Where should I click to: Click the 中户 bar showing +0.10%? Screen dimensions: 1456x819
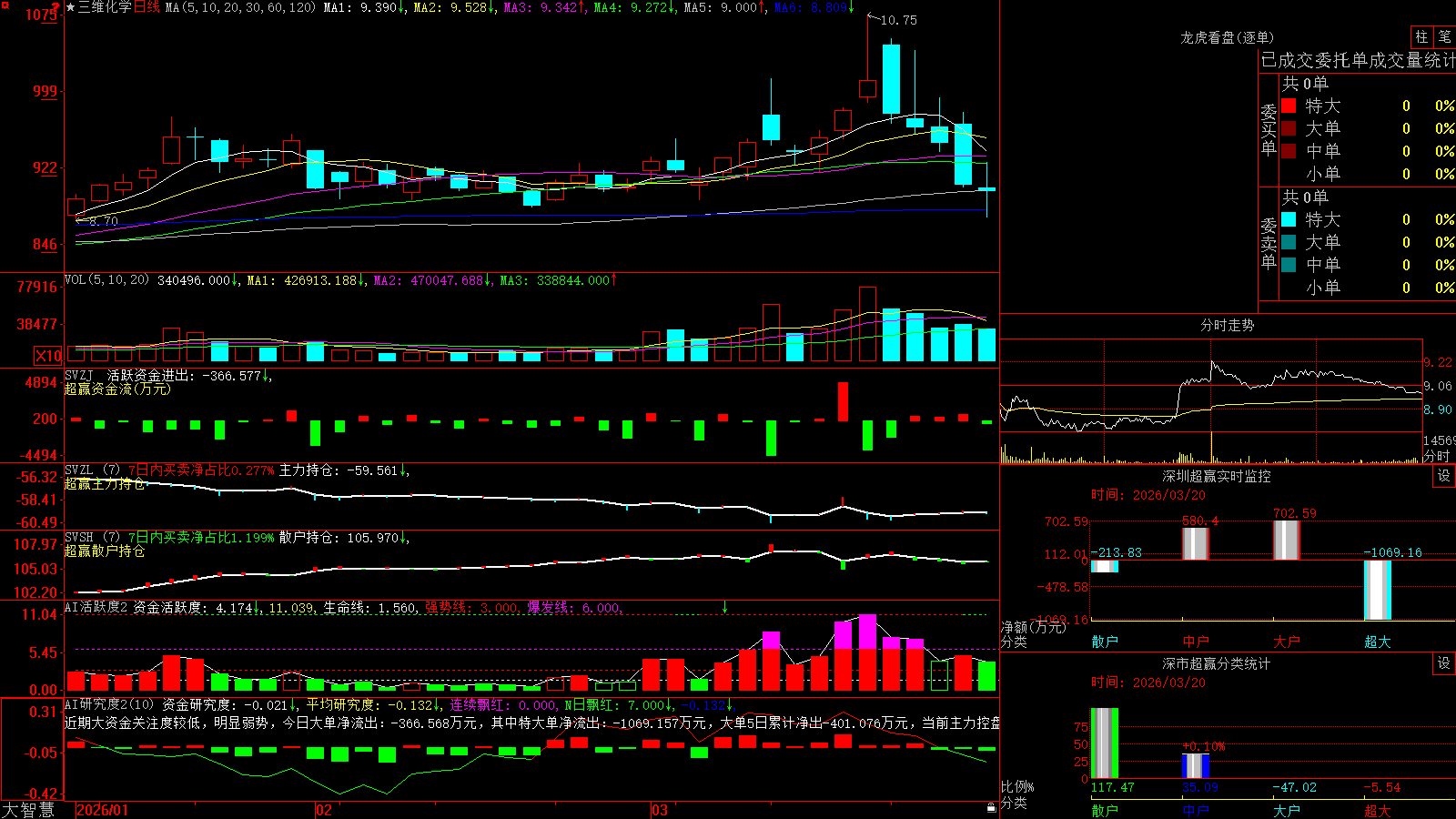(1196, 766)
